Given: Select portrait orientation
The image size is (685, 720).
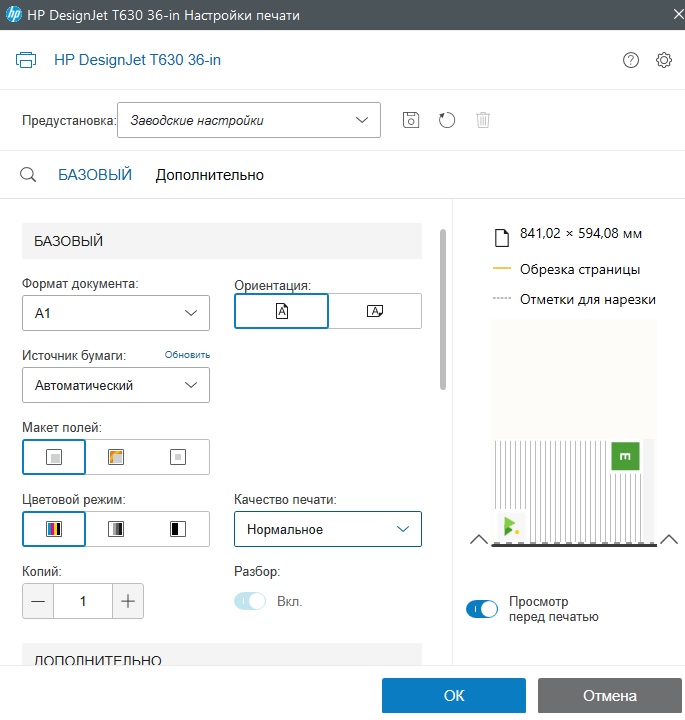Looking at the screenshot, I should (281, 311).
